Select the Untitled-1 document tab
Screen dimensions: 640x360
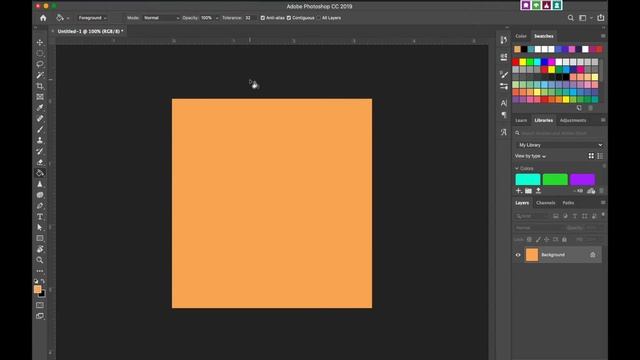click(90, 31)
